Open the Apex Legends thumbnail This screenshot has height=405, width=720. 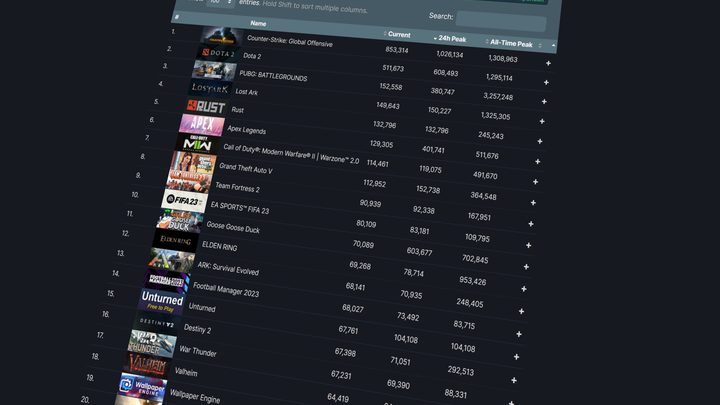[202, 125]
